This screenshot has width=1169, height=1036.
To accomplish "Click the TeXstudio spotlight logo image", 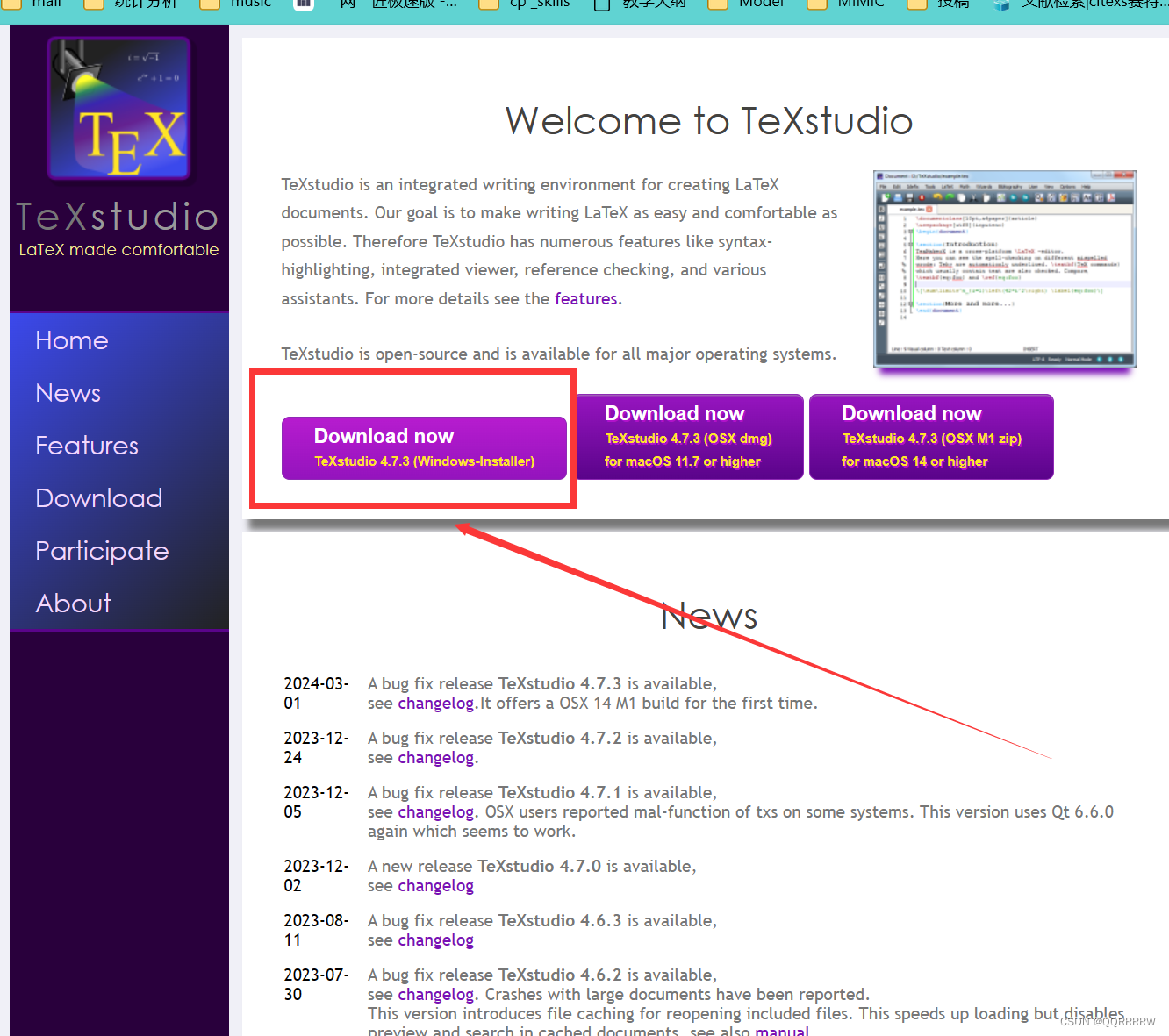I will pyautogui.click(x=119, y=108).
